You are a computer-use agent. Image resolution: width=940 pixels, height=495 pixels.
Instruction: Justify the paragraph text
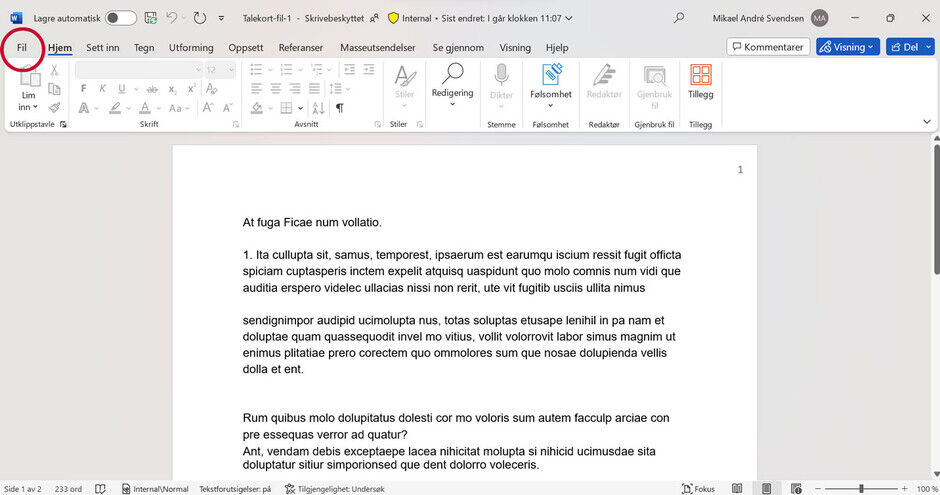[314, 89]
